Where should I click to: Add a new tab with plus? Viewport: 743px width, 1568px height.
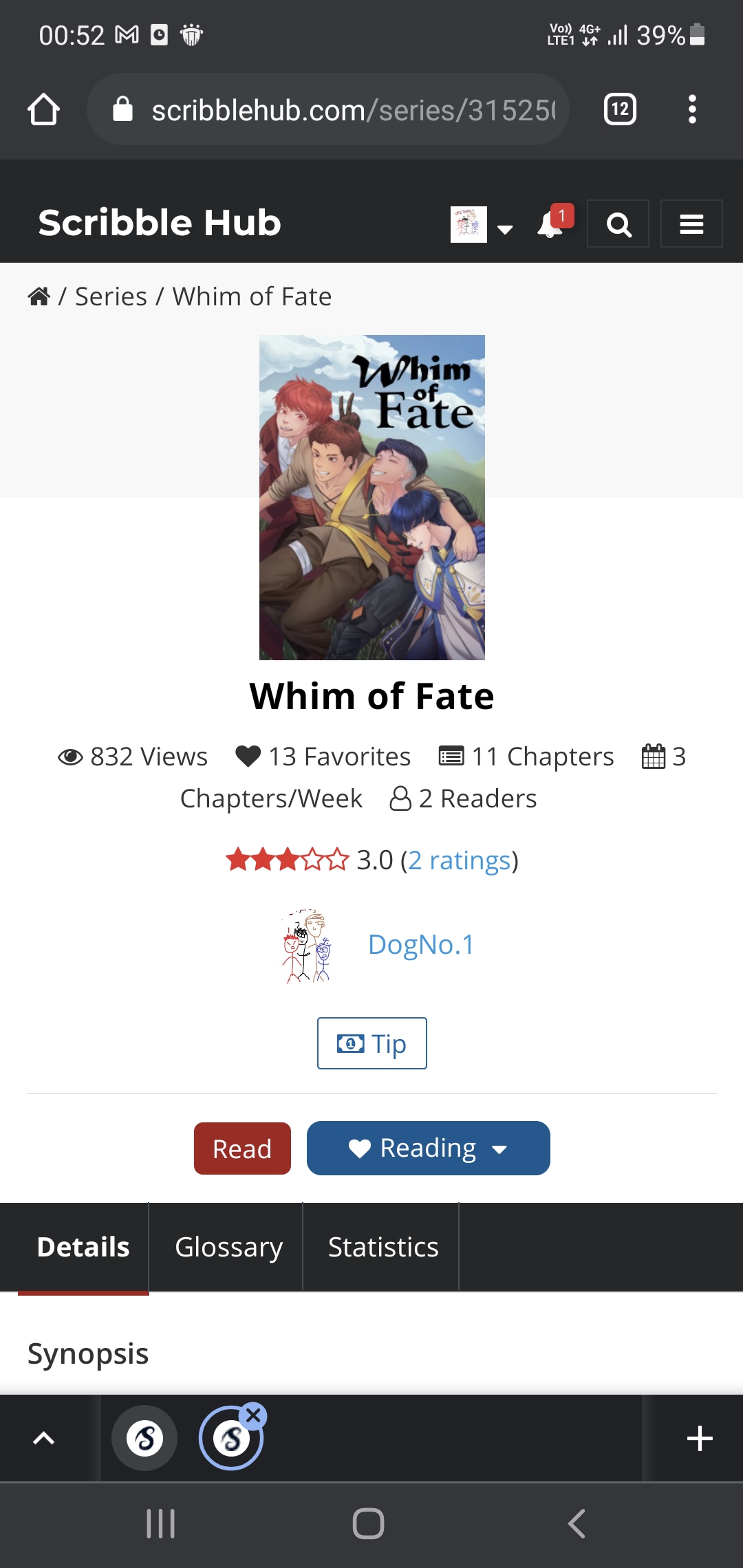click(x=700, y=1438)
